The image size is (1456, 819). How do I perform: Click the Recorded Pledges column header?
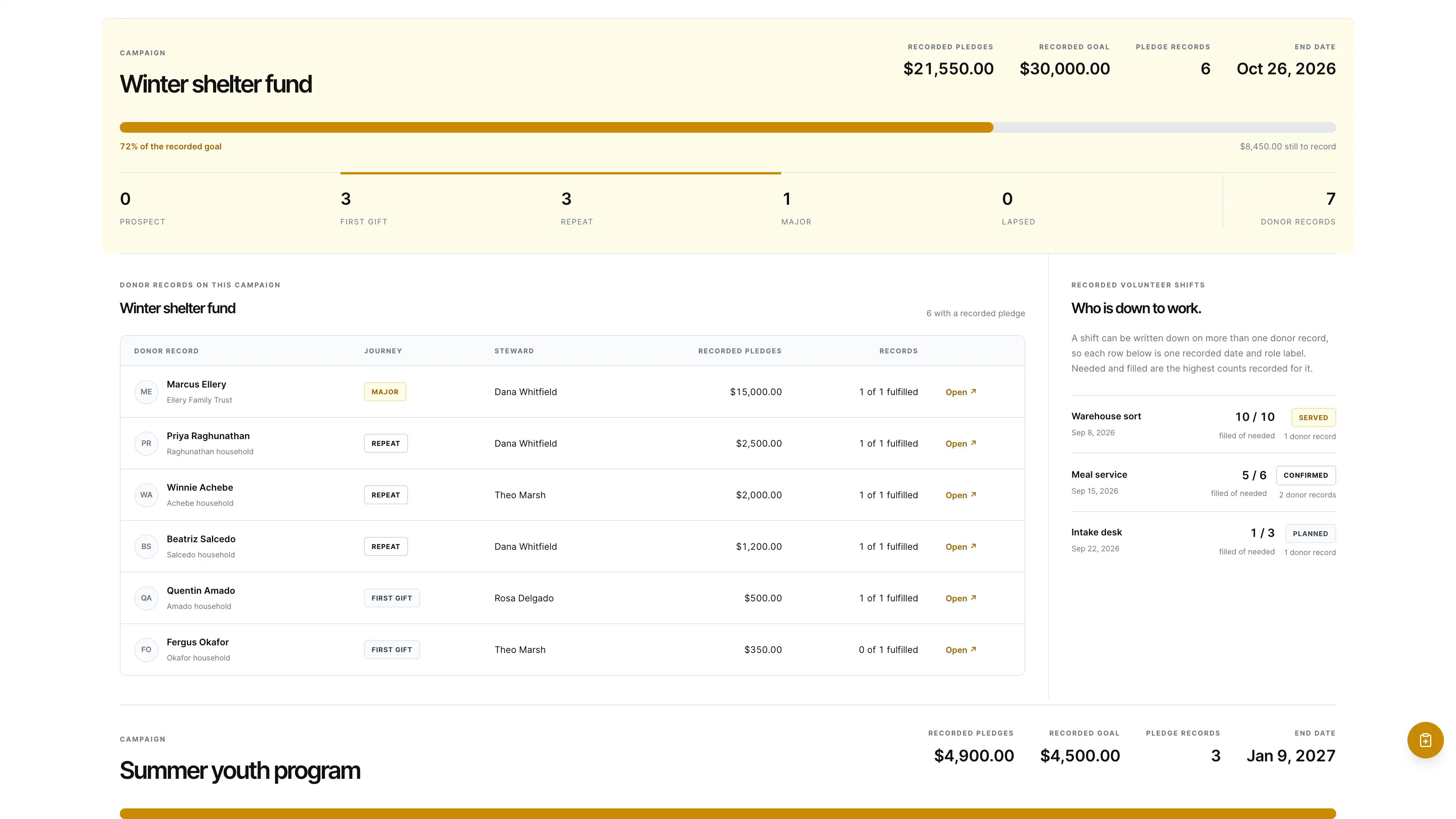[740, 351]
